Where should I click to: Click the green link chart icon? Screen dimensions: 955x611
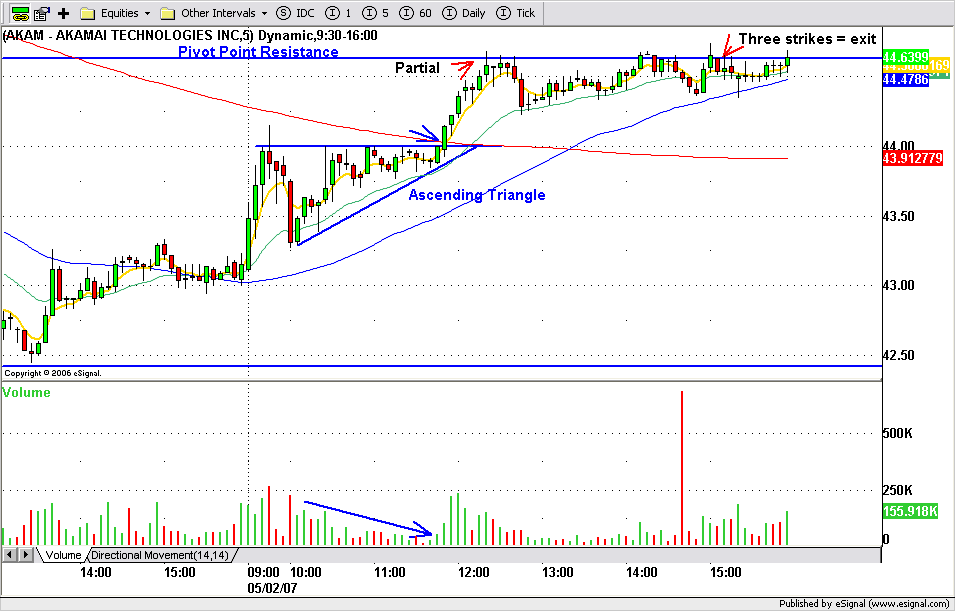tap(20, 12)
